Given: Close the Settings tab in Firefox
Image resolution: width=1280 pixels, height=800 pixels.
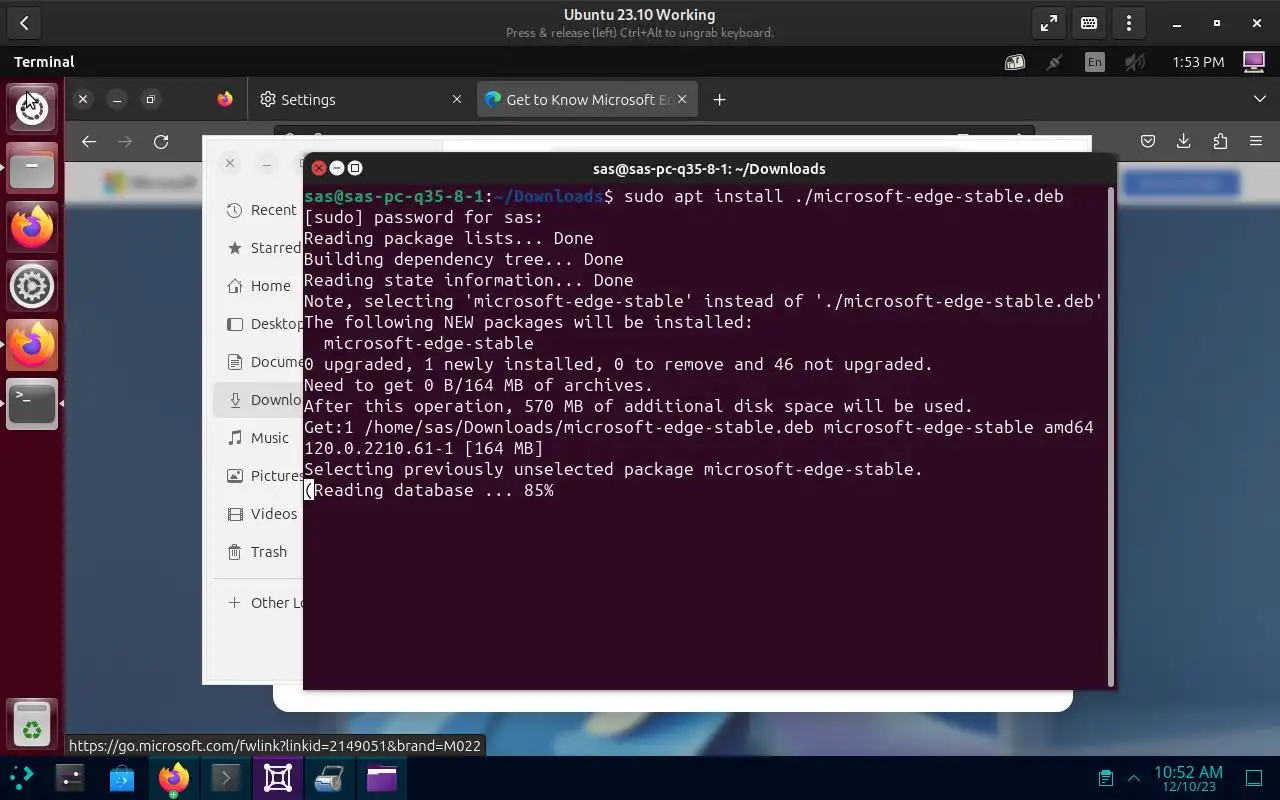Looking at the screenshot, I should point(457,99).
